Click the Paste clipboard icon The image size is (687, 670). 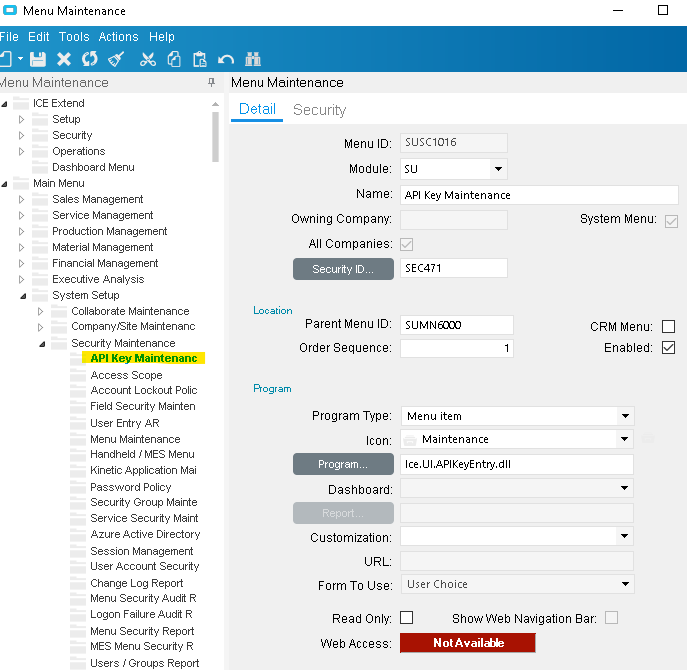pos(200,60)
